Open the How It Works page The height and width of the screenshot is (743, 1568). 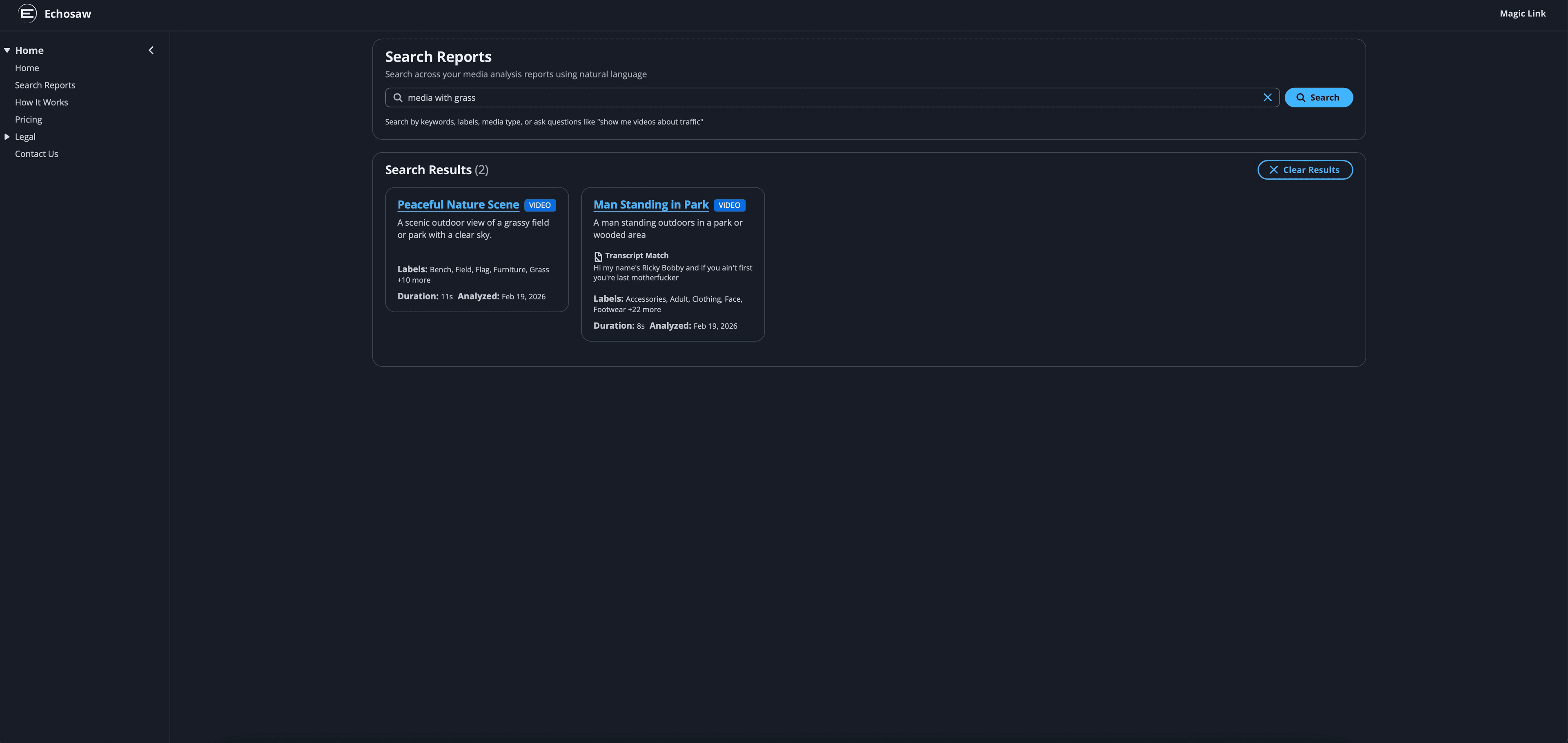41,102
